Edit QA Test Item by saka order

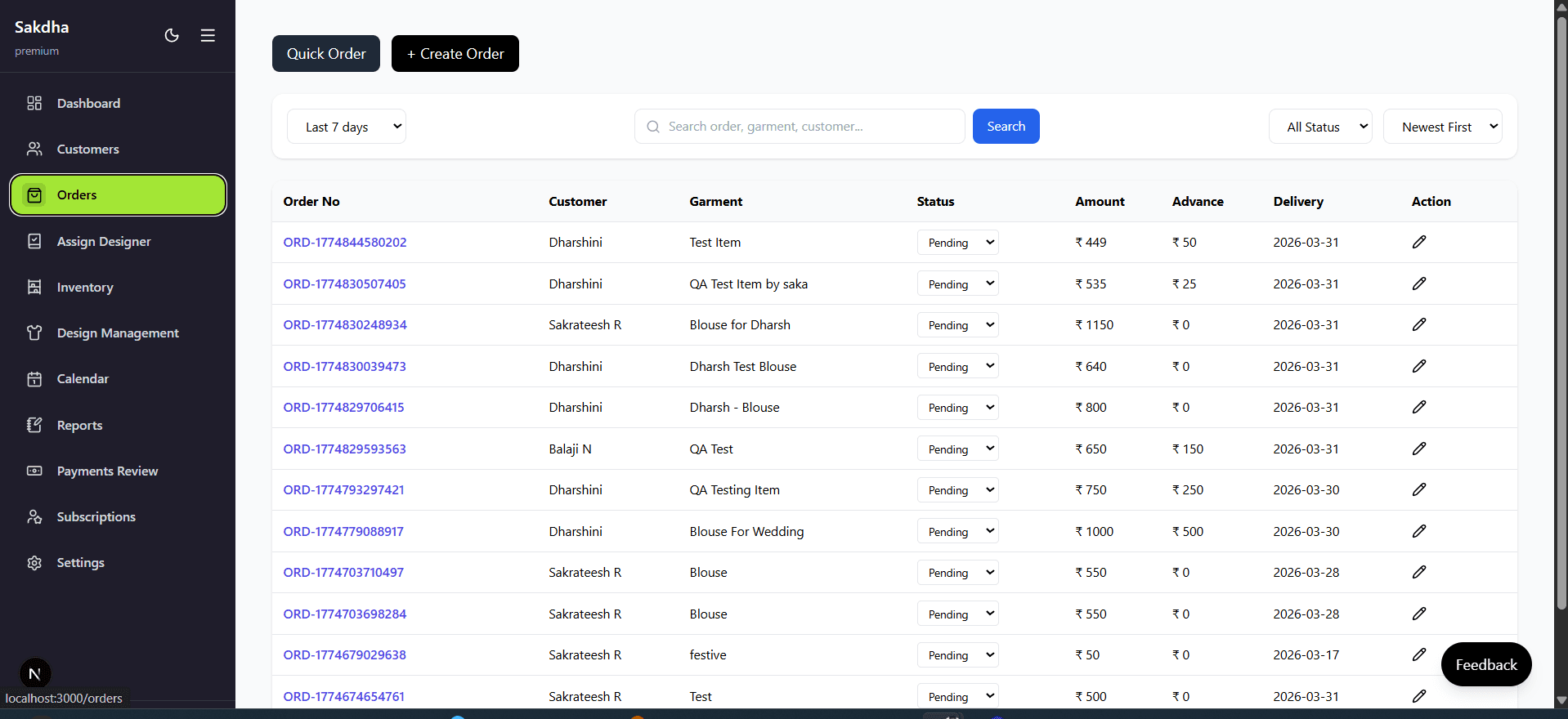point(1419,284)
